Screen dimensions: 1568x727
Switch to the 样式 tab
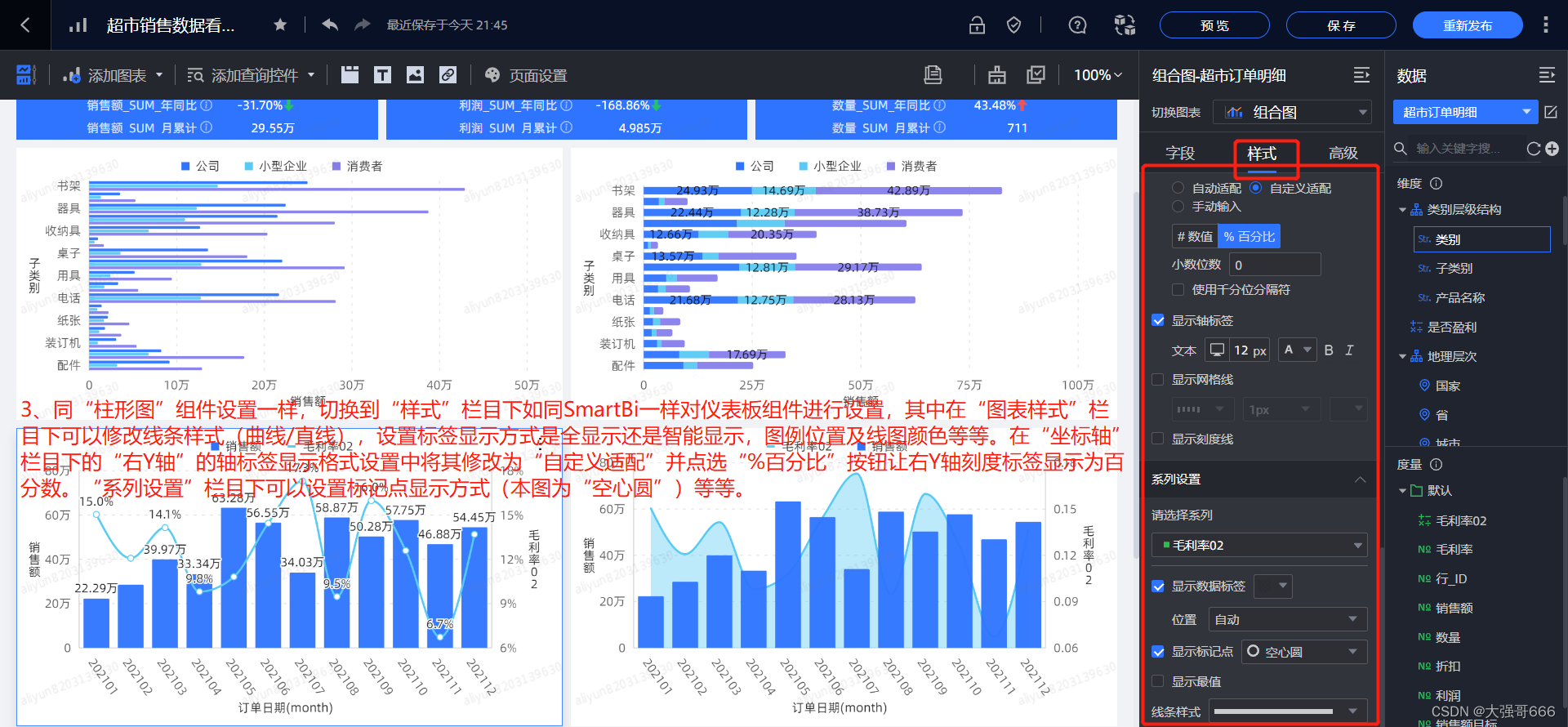(1262, 154)
